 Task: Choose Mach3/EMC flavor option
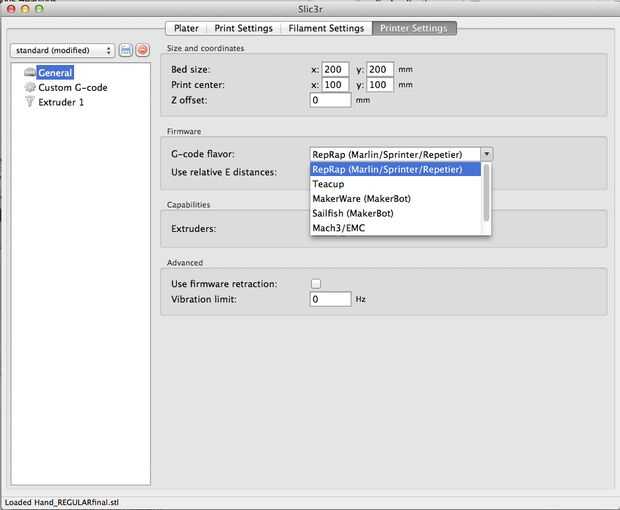coord(395,228)
